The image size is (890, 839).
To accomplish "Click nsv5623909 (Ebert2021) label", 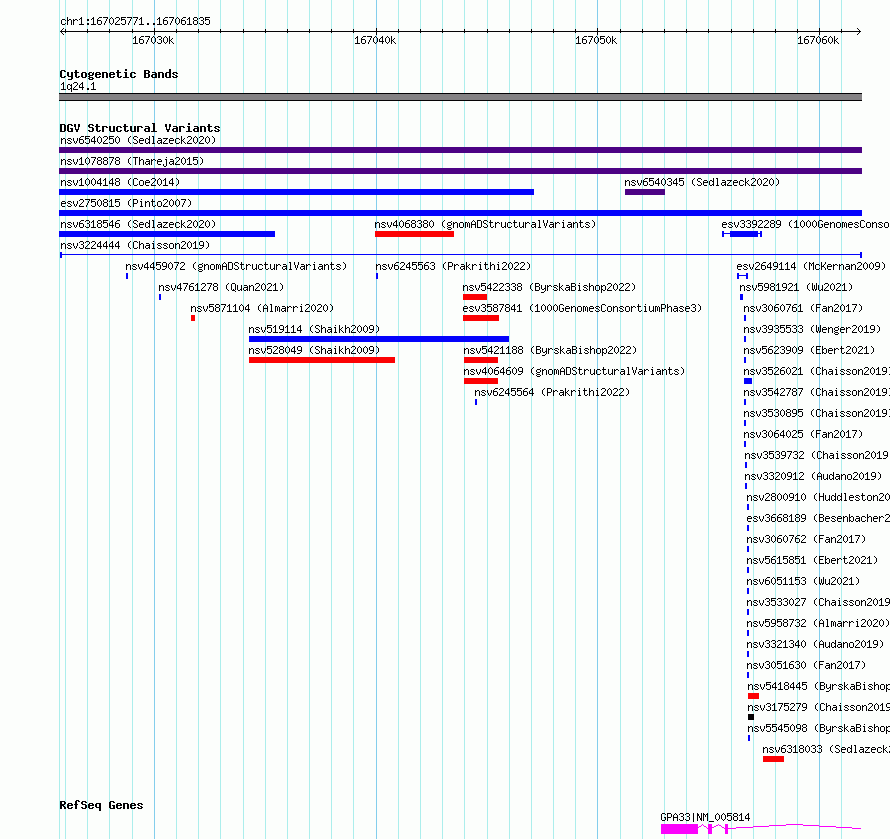I will pos(809,350).
